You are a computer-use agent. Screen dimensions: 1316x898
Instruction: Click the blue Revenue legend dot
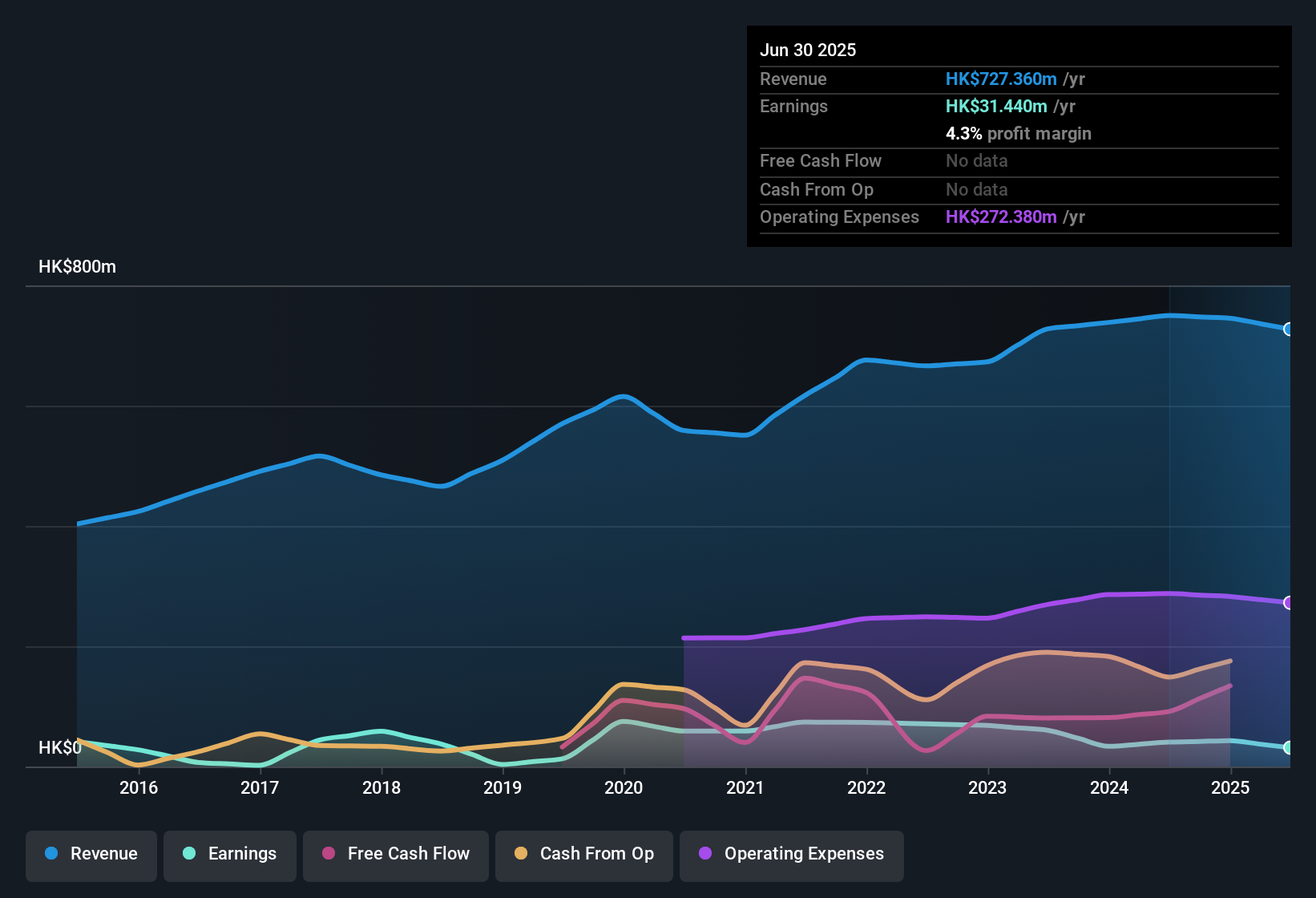pyautogui.click(x=51, y=853)
